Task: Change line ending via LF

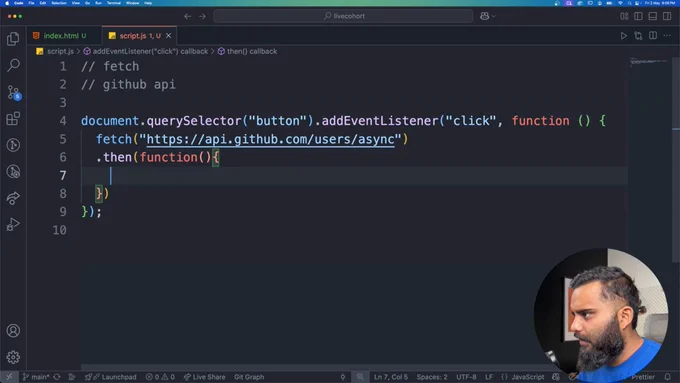Action: (x=489, y=377)
